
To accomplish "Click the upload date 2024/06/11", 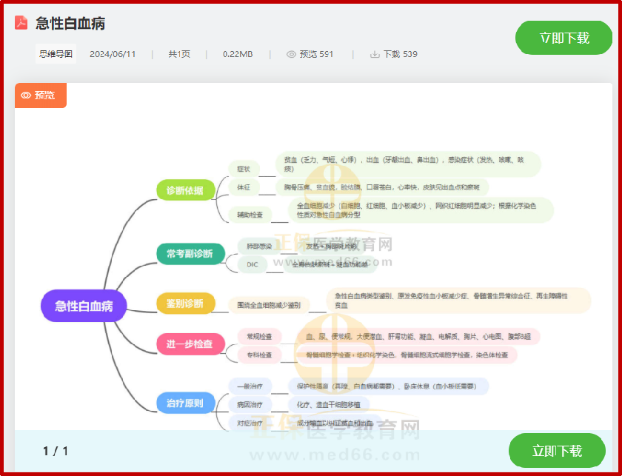I will [112, 54].
